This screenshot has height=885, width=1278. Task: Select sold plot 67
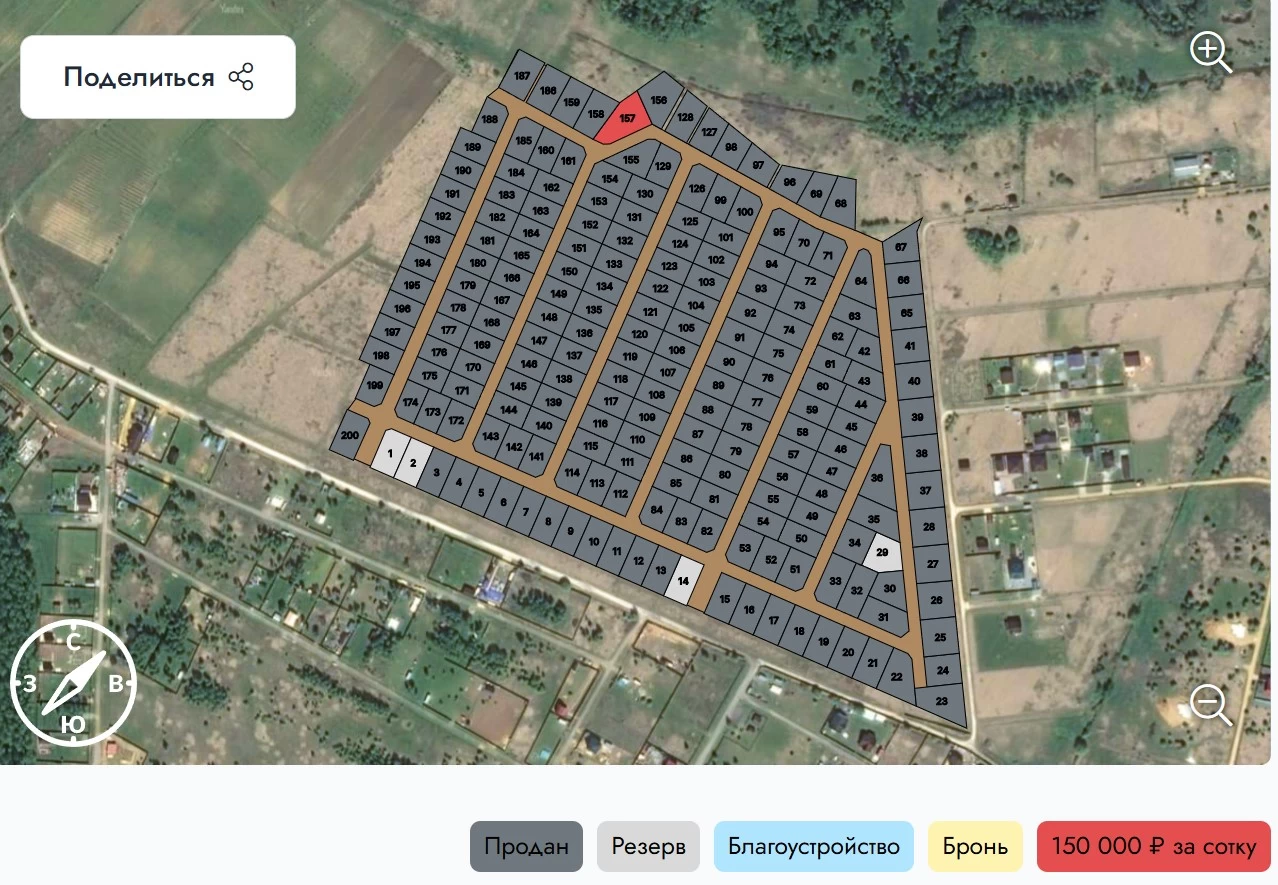pyautogui.click(x=901, y=246)
